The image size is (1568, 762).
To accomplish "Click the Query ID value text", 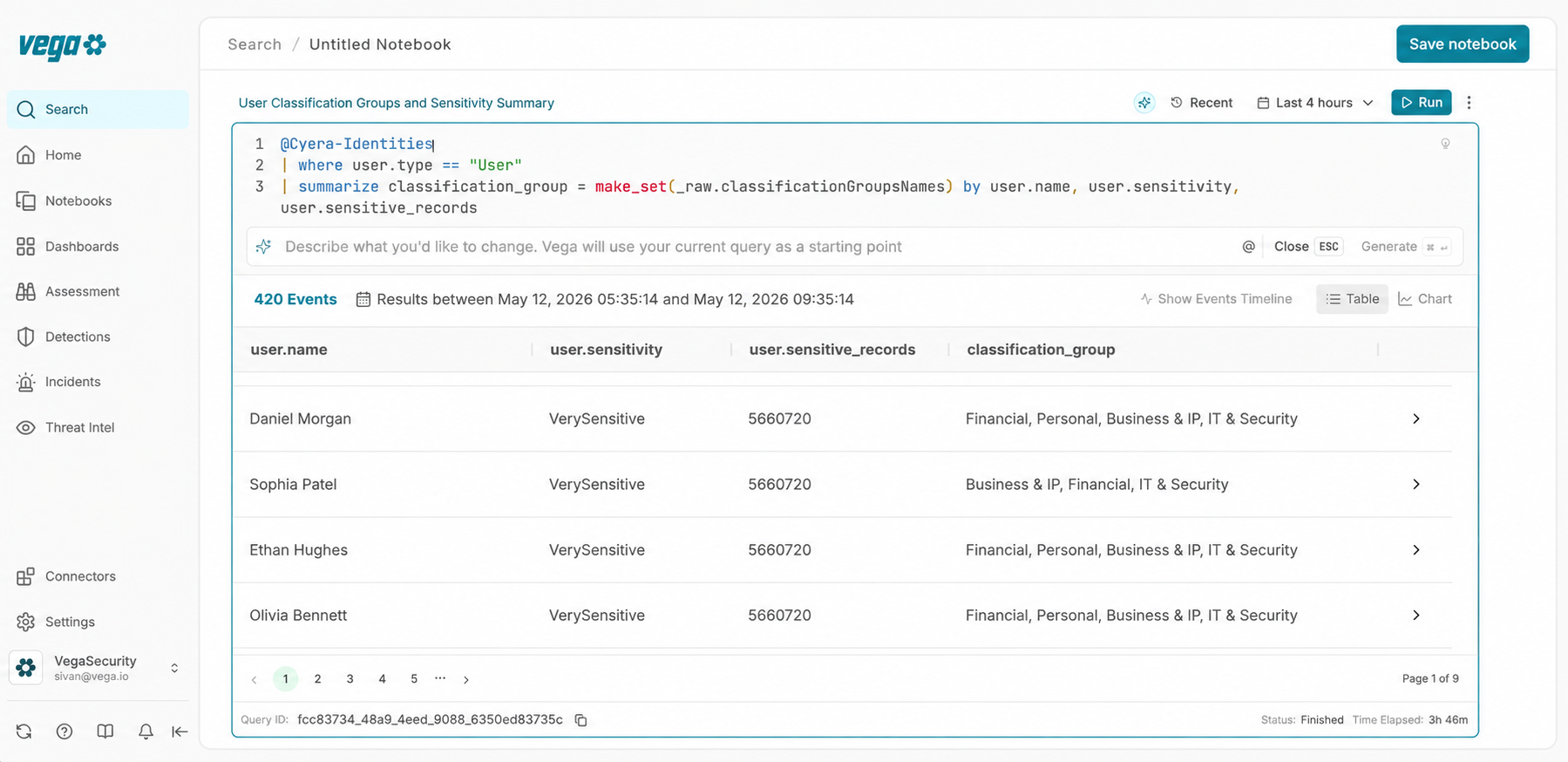I will point(430,720).
